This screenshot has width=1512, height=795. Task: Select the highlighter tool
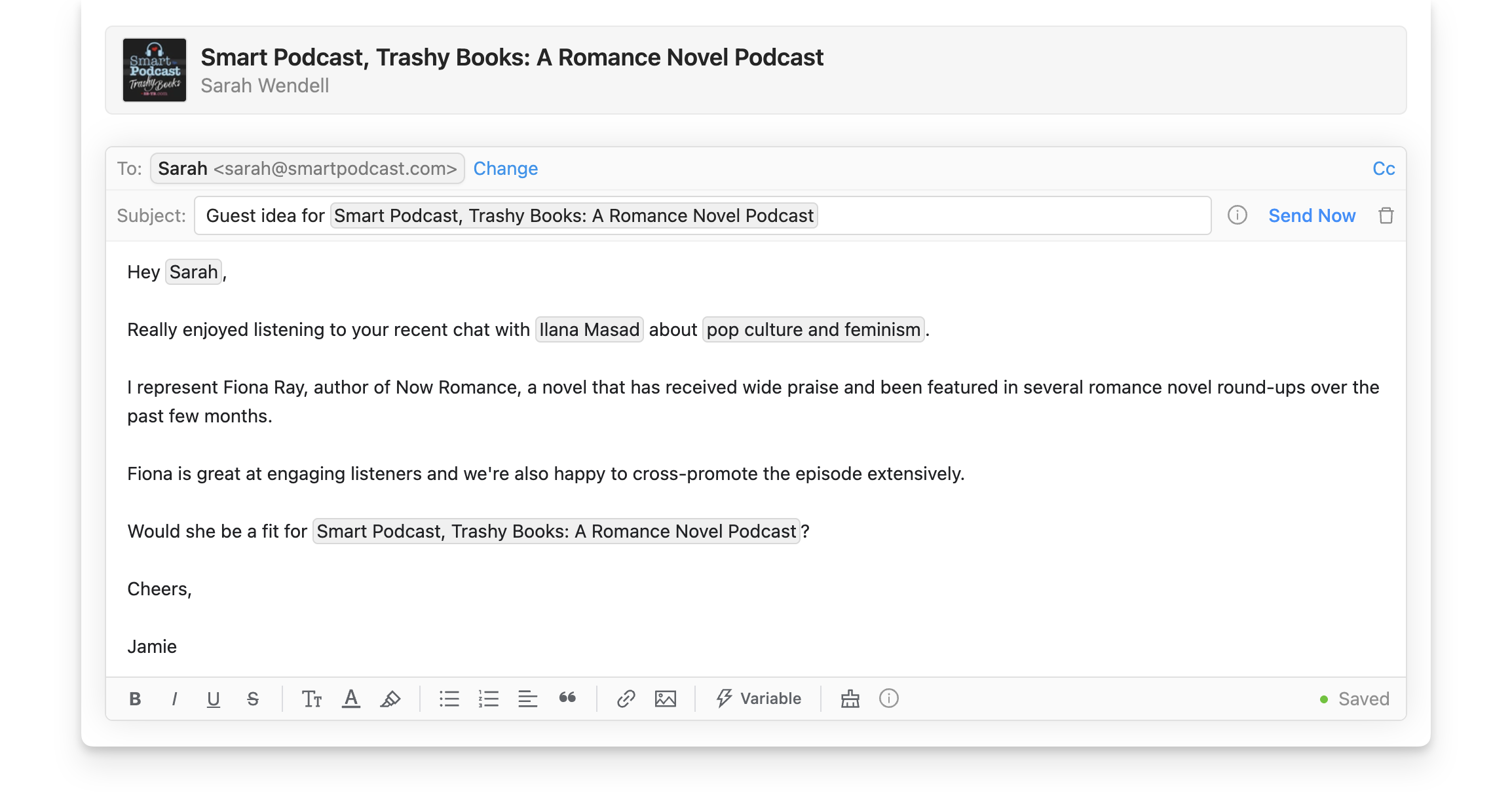click(x=390, y=699)
